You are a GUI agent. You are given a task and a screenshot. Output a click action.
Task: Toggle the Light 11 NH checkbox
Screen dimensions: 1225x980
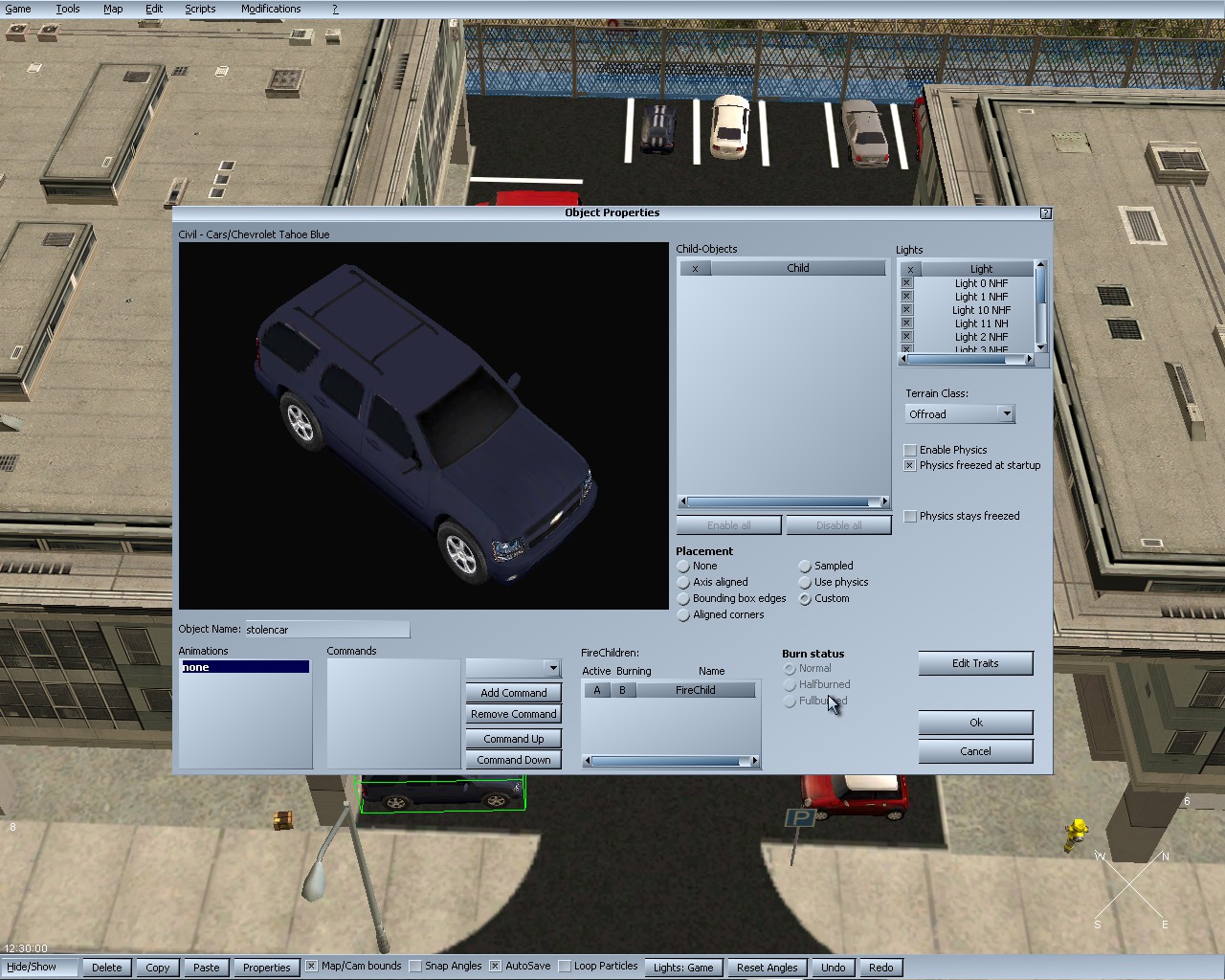906,323
